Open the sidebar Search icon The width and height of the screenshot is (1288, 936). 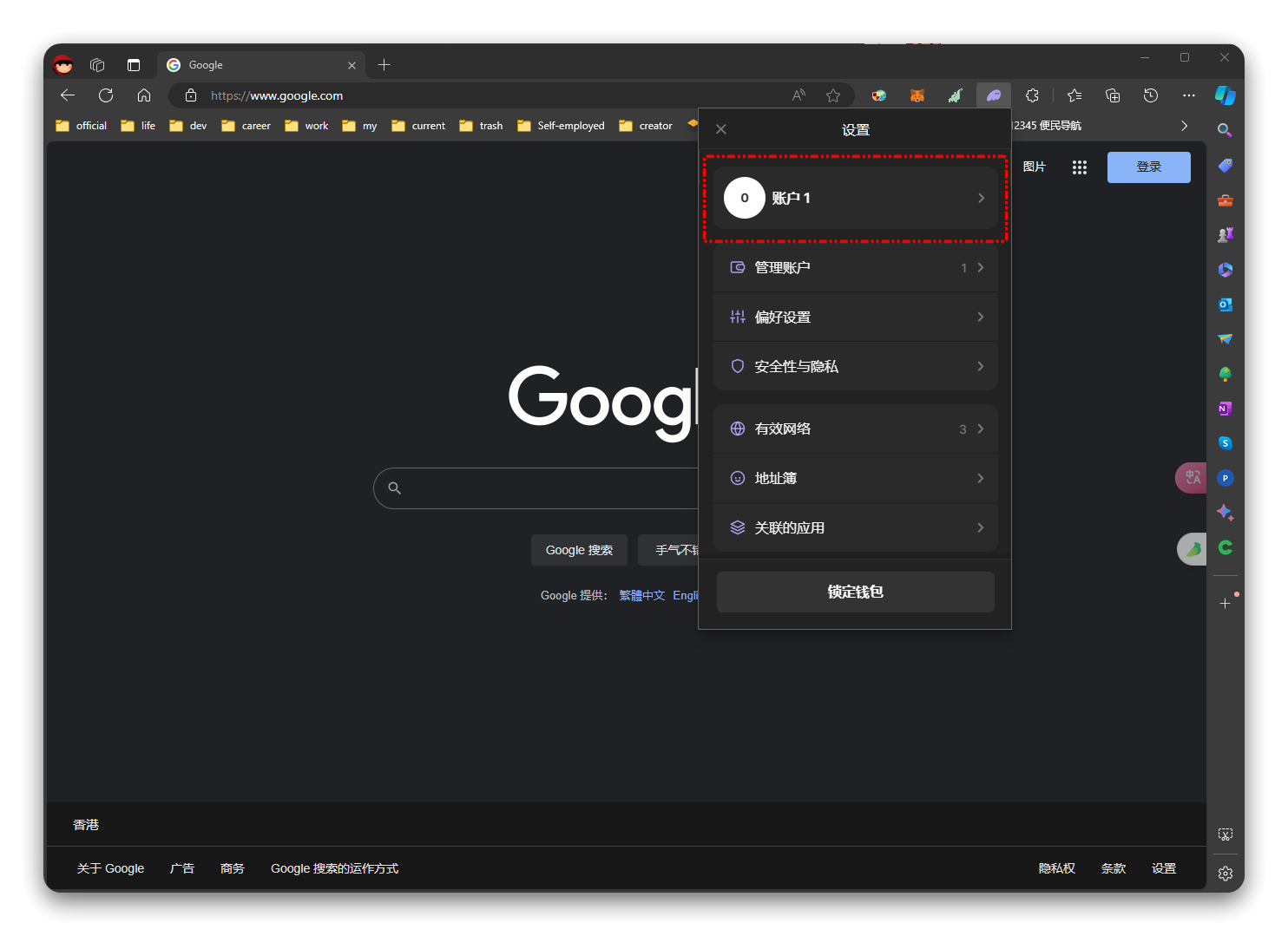[1225, 130]
